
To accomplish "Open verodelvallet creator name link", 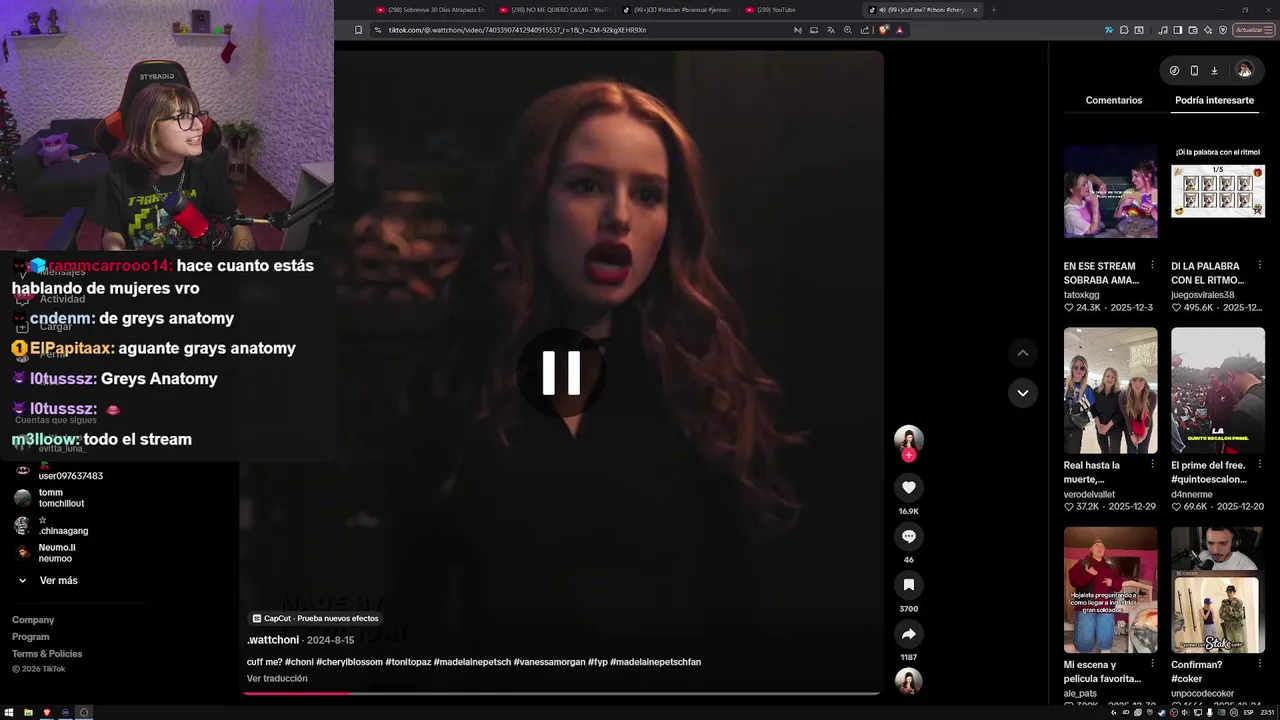I will 1089,494.
